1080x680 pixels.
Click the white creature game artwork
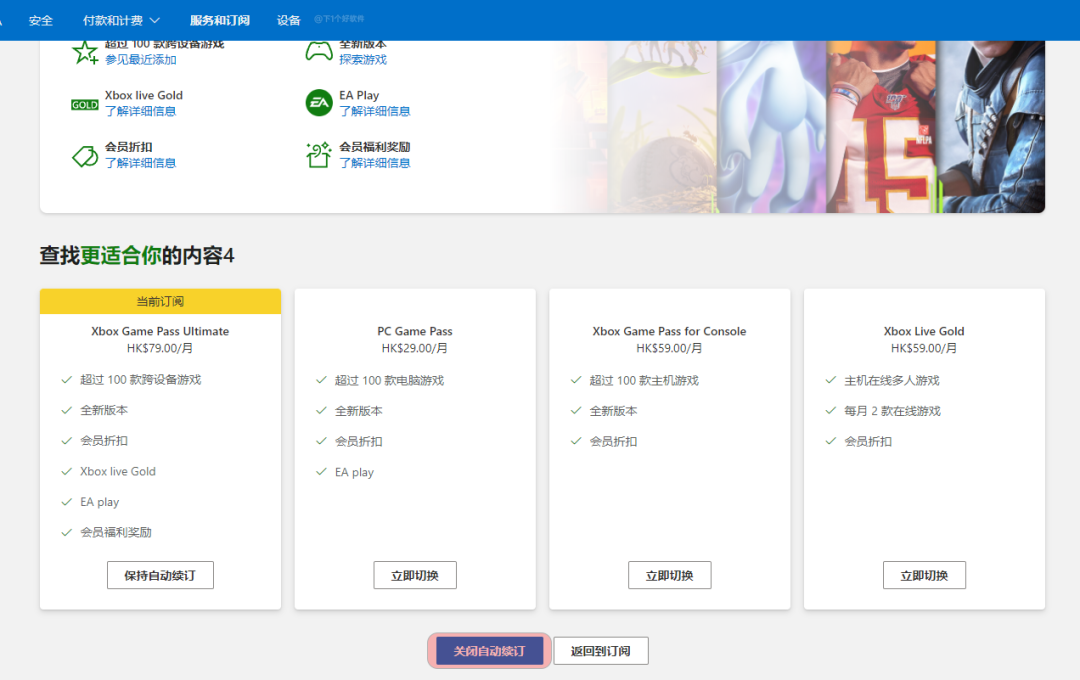[x=771, y=127]
